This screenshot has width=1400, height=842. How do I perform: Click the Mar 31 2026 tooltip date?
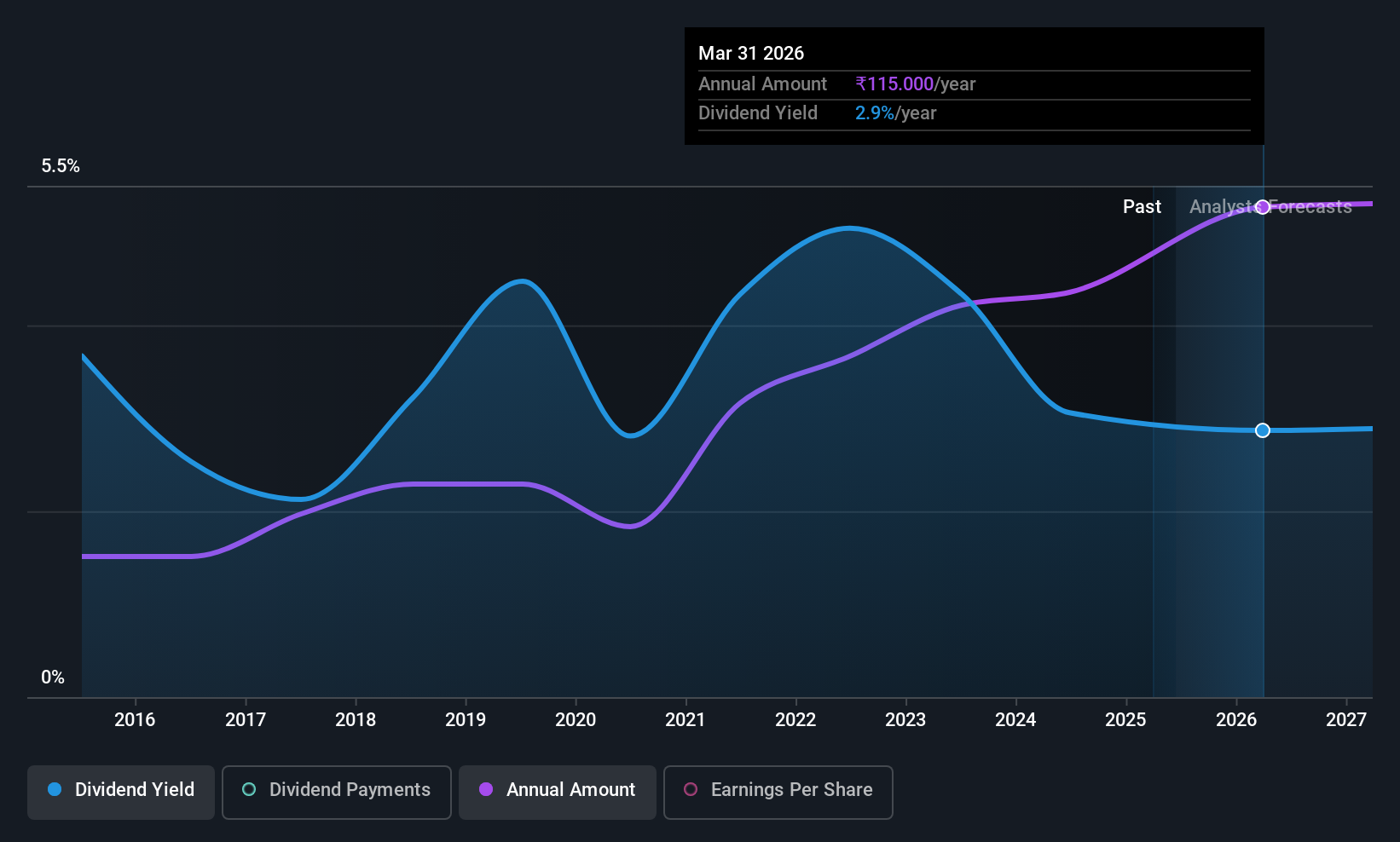751,54
